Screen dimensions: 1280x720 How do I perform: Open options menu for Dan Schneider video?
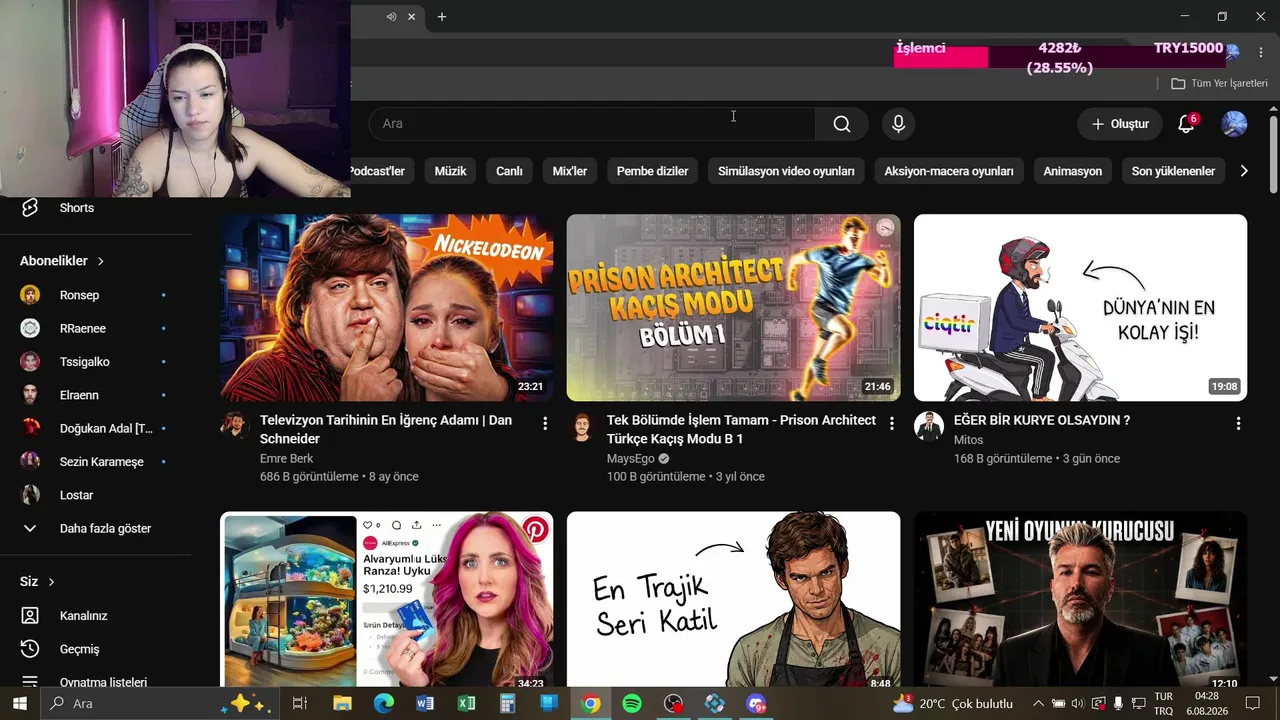coord(545,424)
